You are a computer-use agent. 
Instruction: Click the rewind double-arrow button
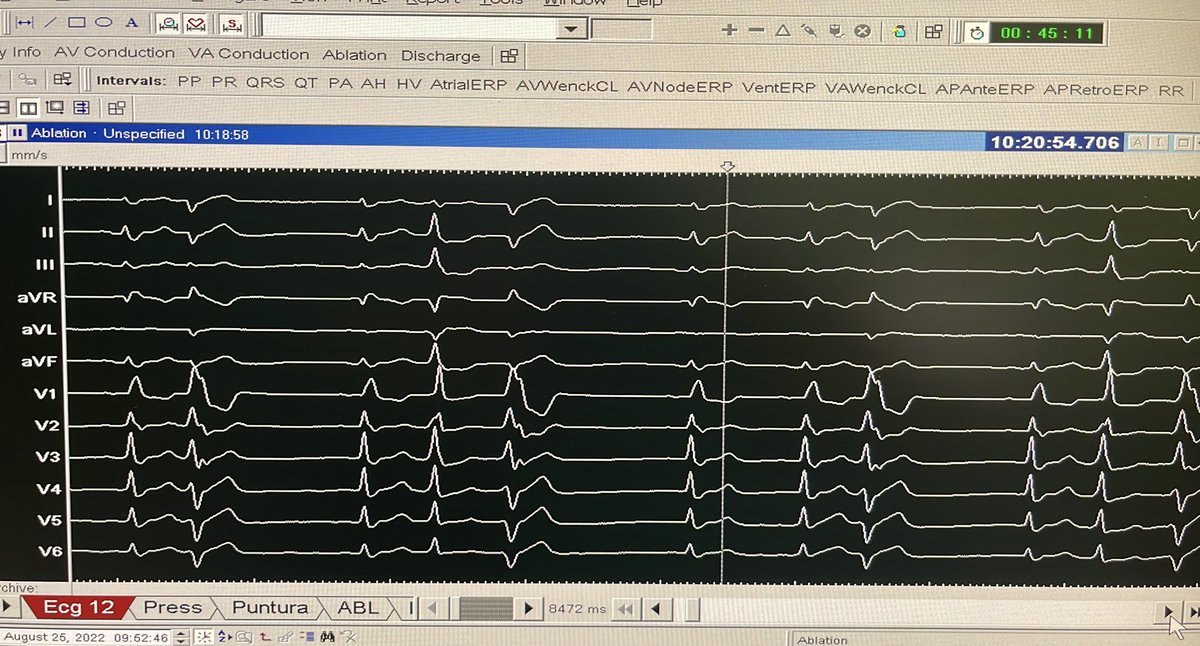[x=626, y=608]
